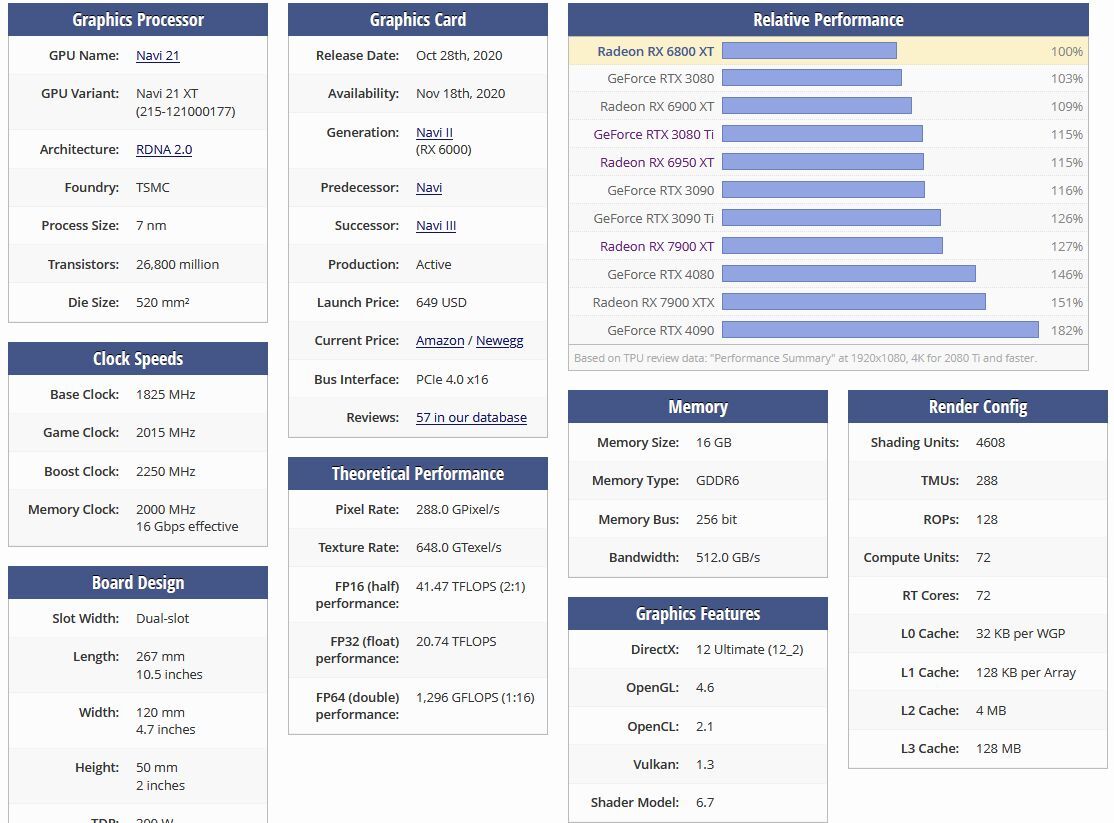
Task: Open GeForce RTX 3090 Ti comparison entry
Action: click(654, 218)
